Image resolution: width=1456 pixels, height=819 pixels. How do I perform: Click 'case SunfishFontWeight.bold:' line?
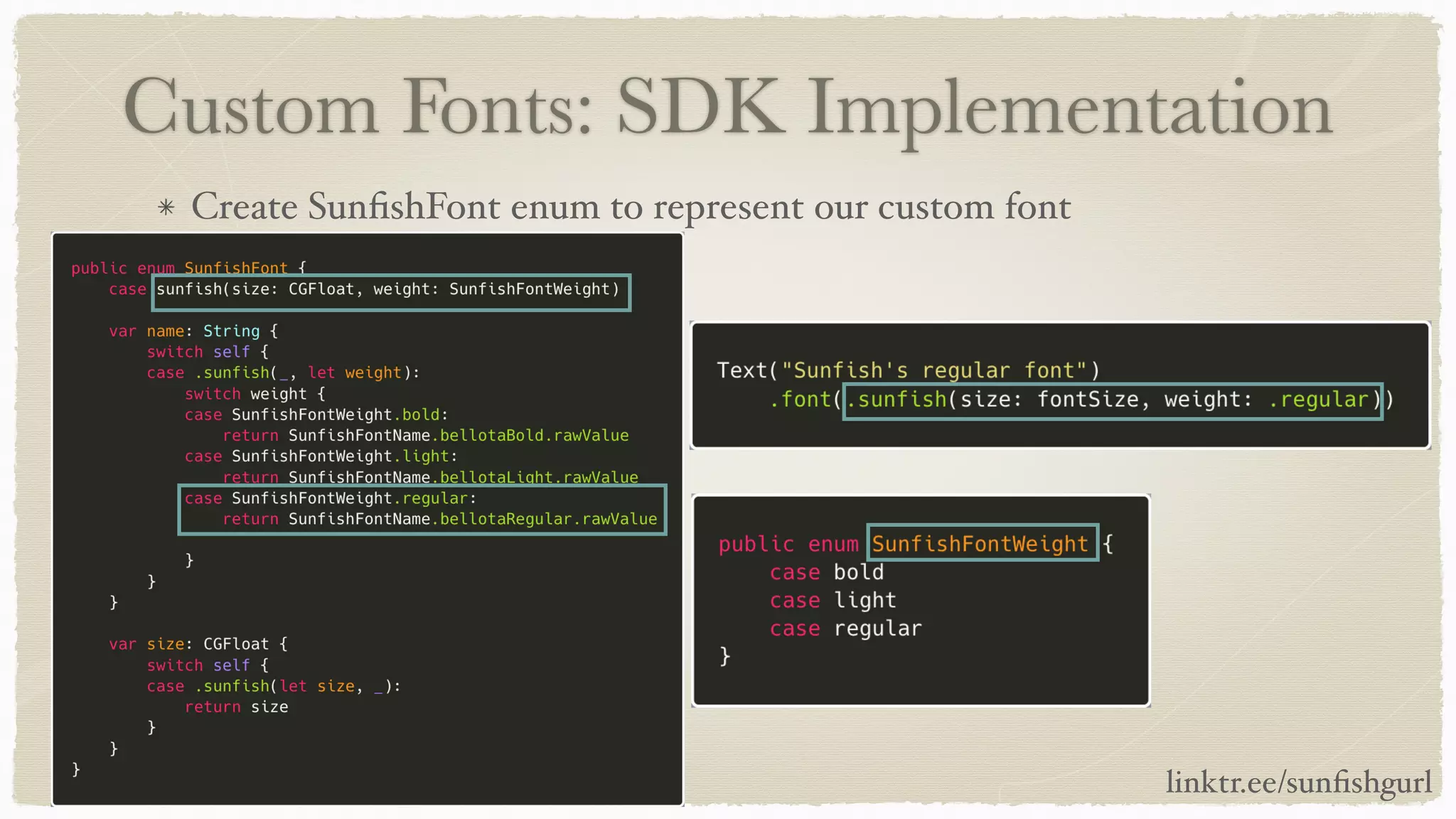pos(316,415)
